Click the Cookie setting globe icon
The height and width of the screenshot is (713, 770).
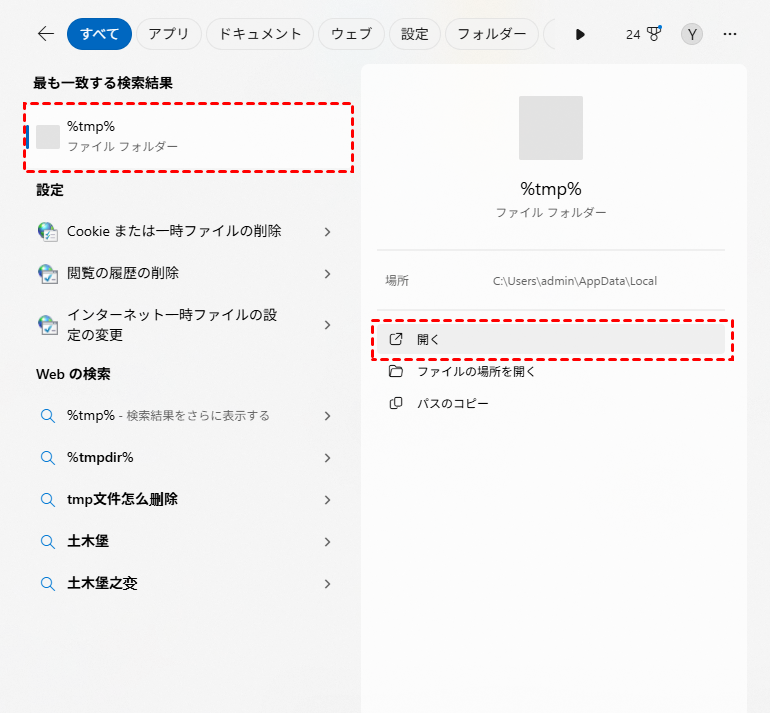click(x=48, y=231)
